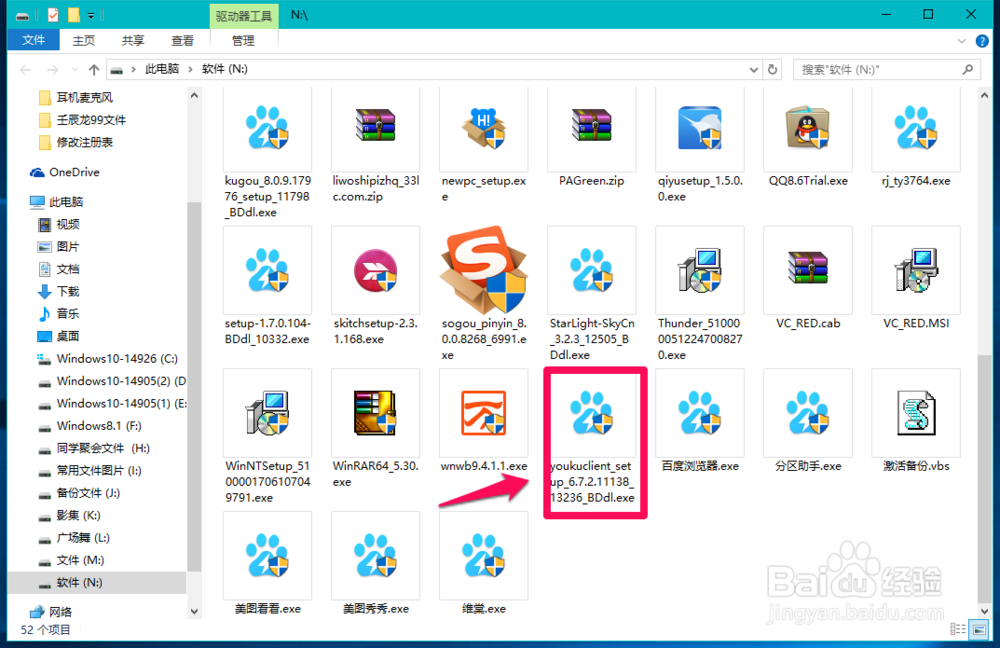Switch to the 主页 ribbon tab
This screenshot has height=648, width=1000.
click(x=84, y=40)
